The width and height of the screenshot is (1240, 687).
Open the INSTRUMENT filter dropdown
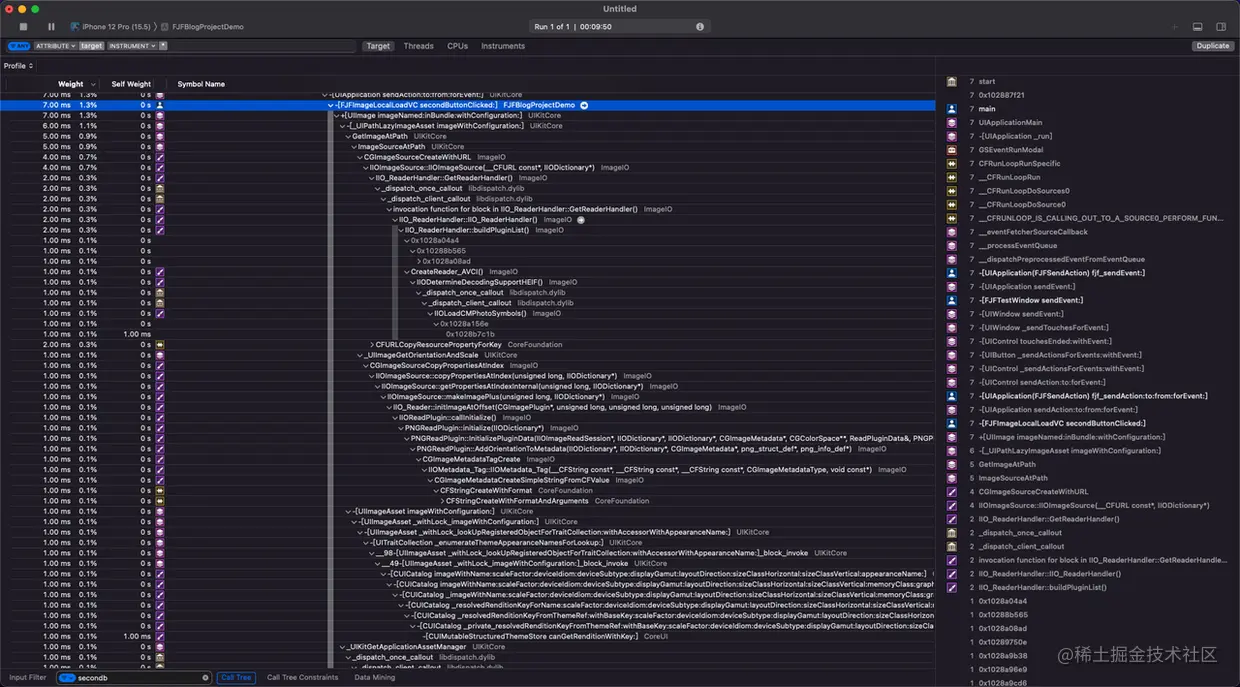(132, 46)
